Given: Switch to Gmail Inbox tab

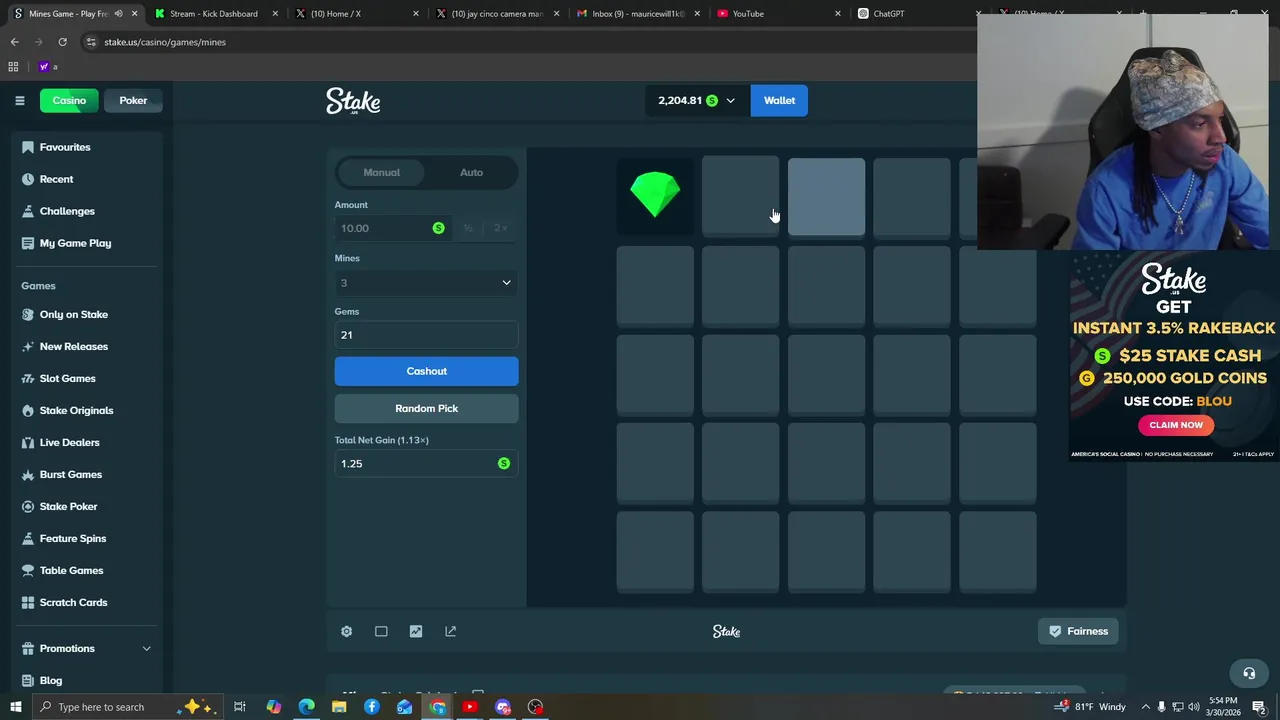Looking at the screenshot, I should click(636, 14).
